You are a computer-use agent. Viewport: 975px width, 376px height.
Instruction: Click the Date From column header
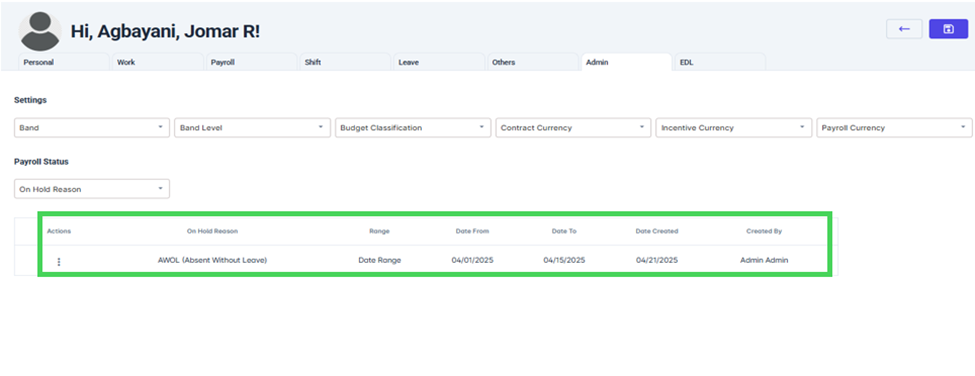[472, 231]
